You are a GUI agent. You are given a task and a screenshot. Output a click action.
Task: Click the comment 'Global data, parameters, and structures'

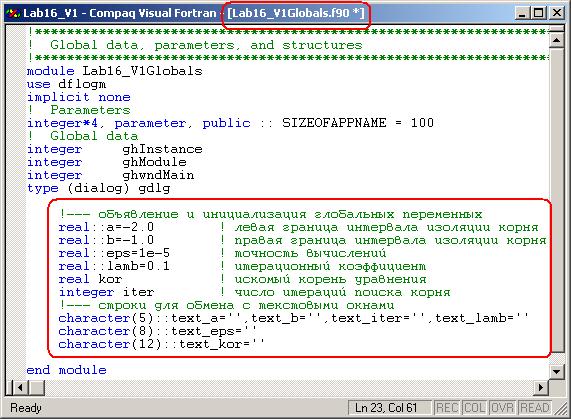click(x=206, y=45)
